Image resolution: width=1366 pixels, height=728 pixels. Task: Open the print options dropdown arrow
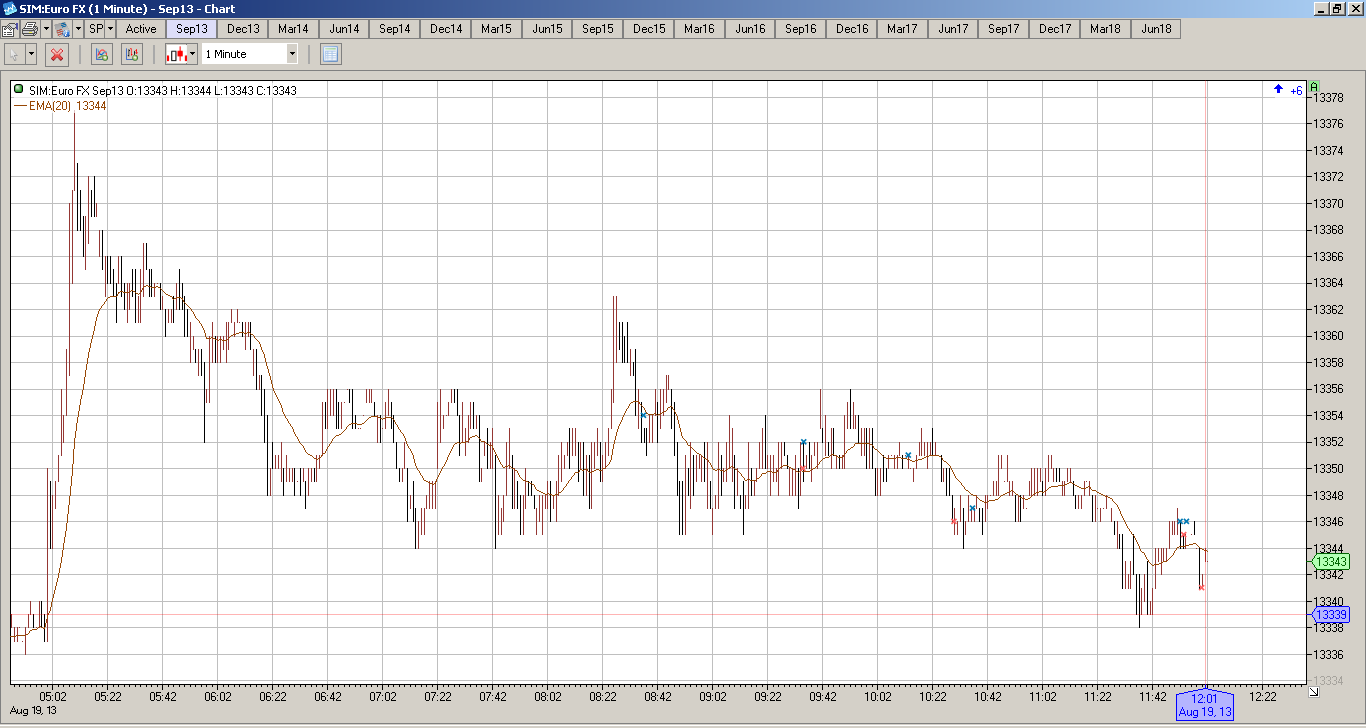coord(46,29)
